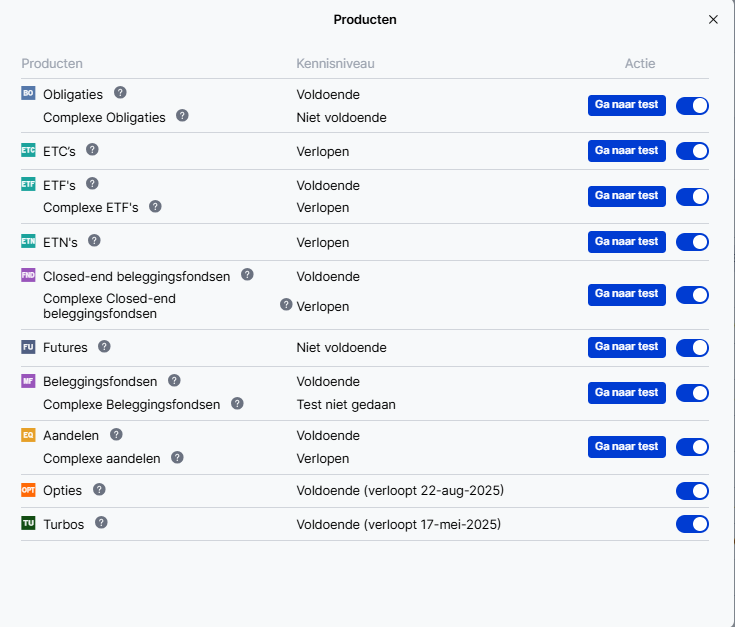Click the help icon next to Obligaties
Screen dimensions: 735x627
120,93
